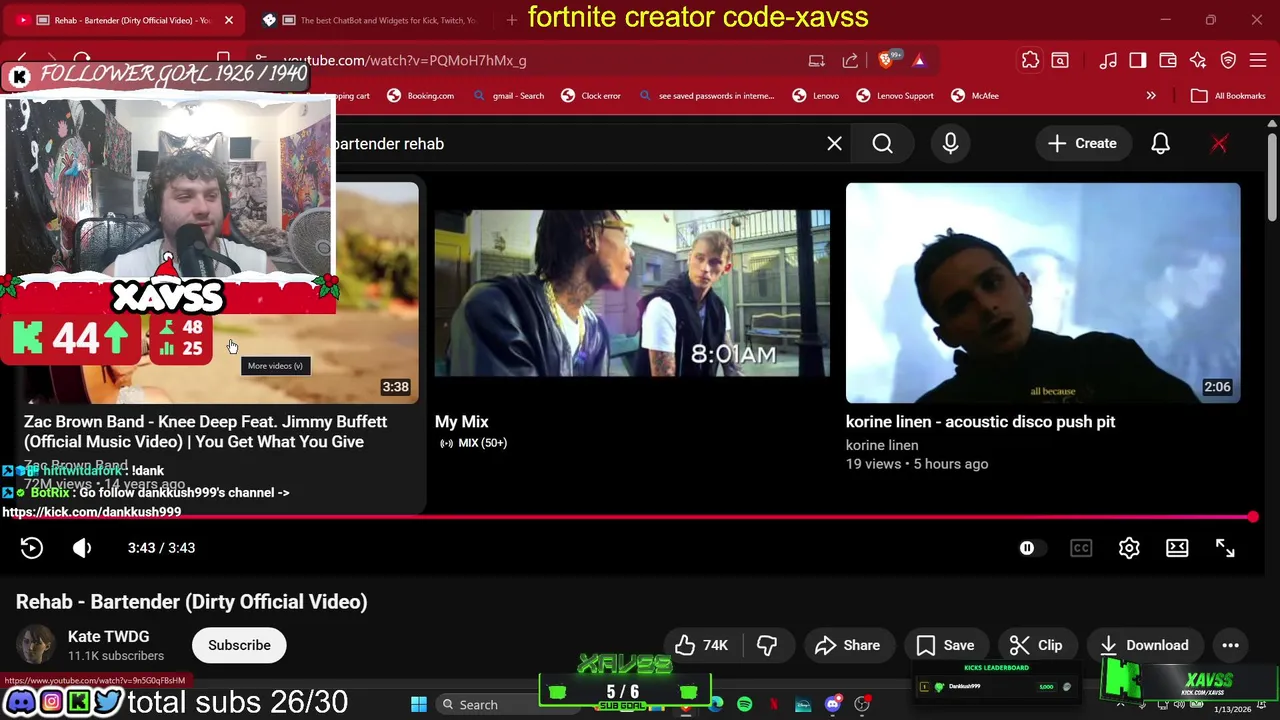Open the browser extensions puzzle icon
The height and width of the screenshot is (720, 1280).
pos(1030,61)
